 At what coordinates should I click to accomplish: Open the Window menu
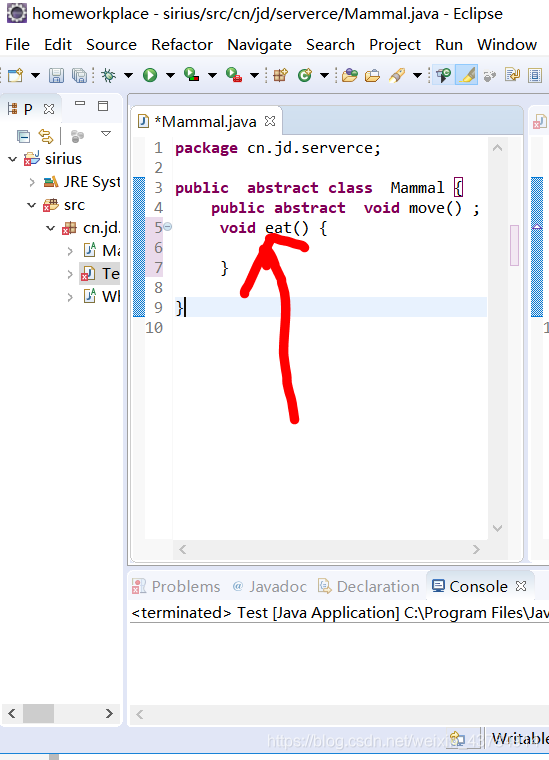tap(507, 45)
